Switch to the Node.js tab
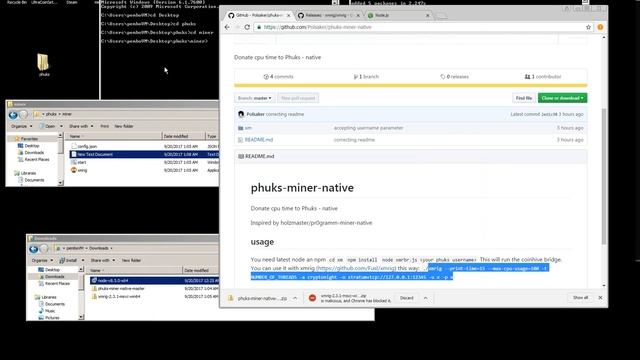This screenshot has width=640, height=360. coord(398,16)
